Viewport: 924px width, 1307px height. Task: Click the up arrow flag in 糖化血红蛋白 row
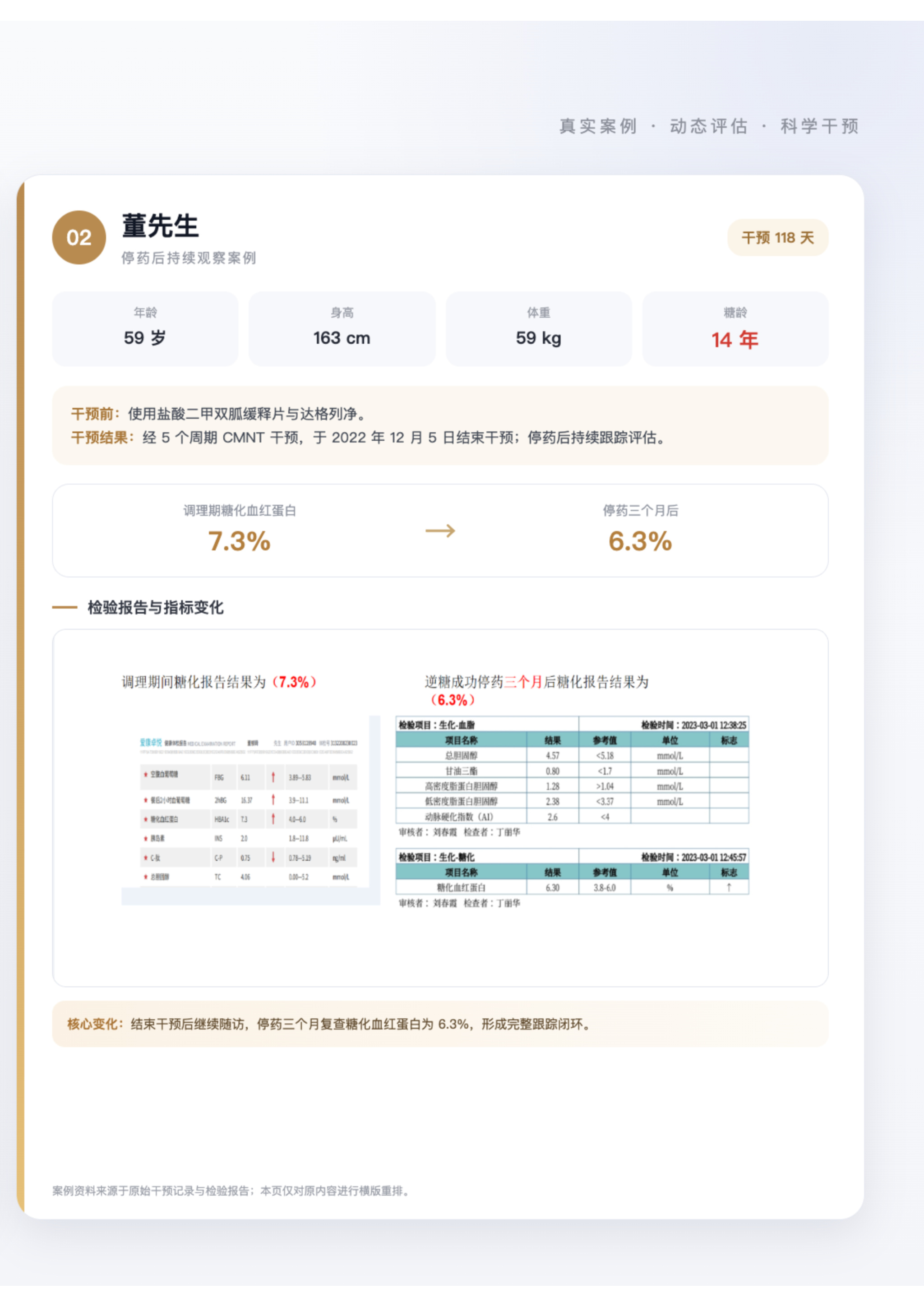coord(729,887)
